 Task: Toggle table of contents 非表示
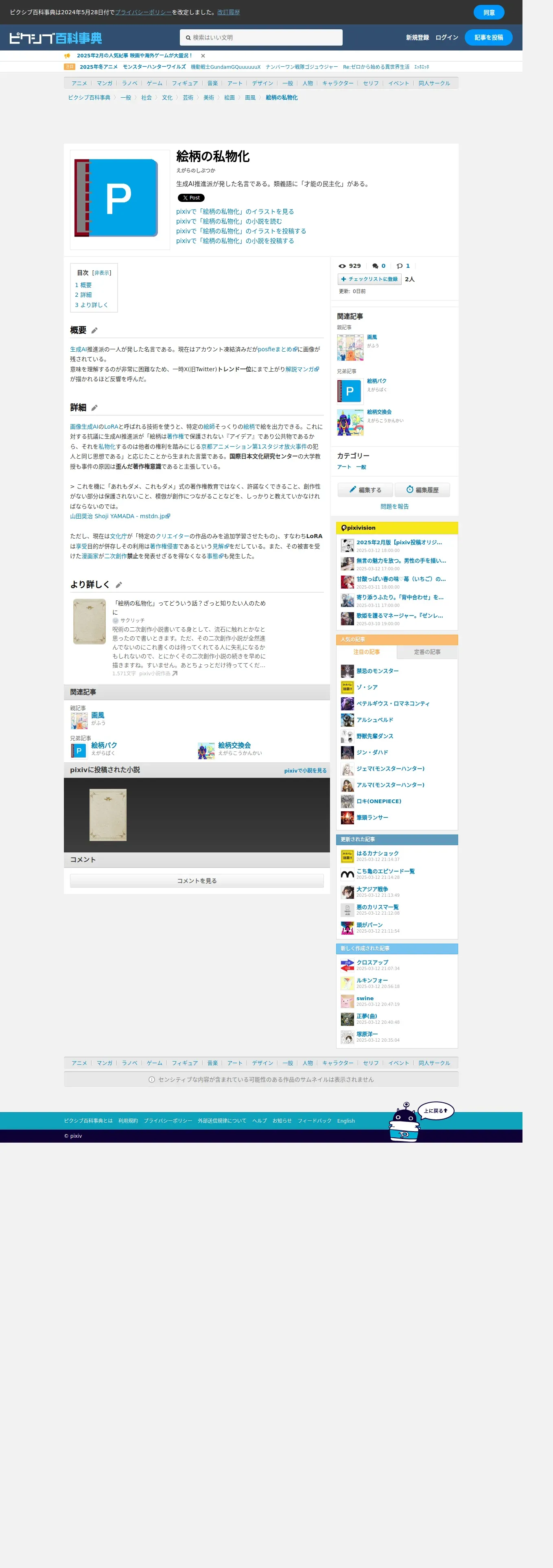pyautogui.click(x=102, y=273)
